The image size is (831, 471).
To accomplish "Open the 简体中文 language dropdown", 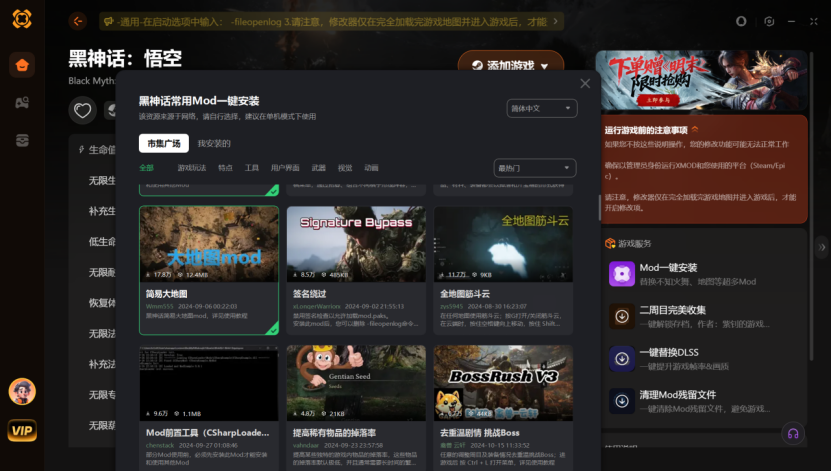I will pos(542,108).
